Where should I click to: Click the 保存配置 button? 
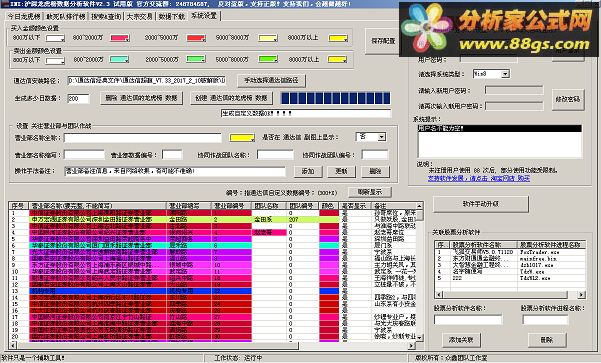coord(382,41)
